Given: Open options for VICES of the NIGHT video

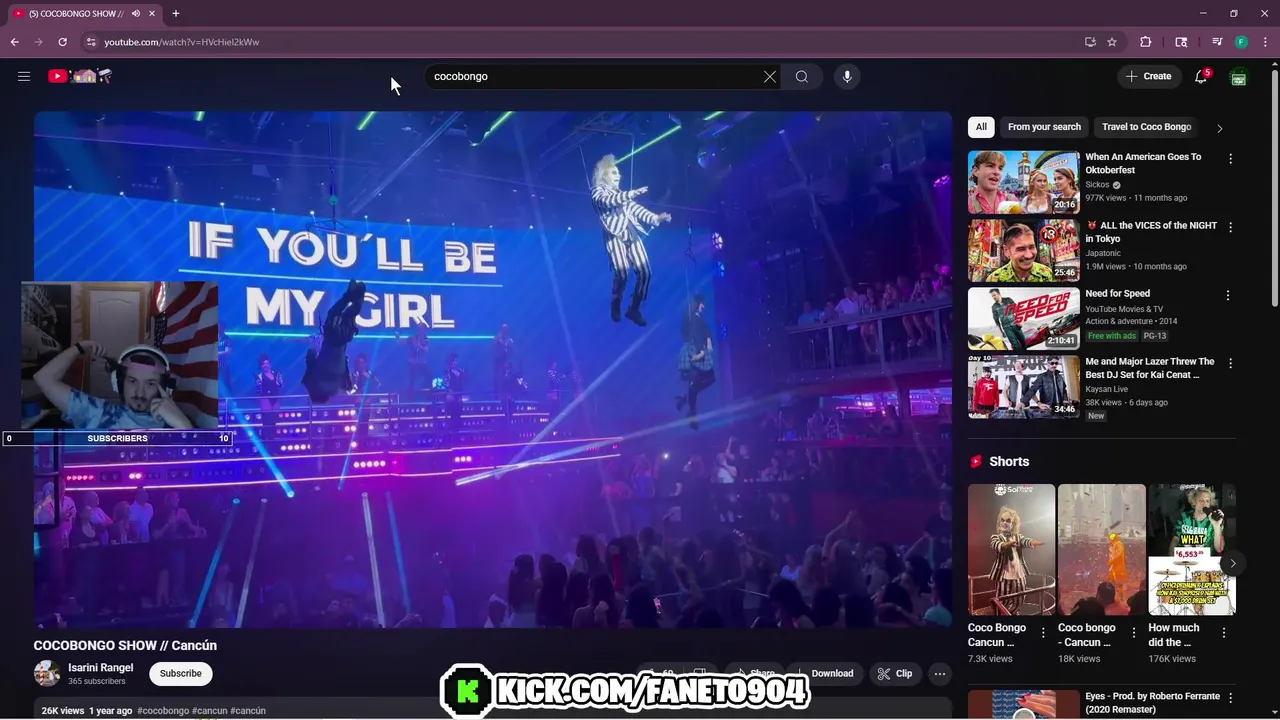Looking at the screenshot, I should click(x=1230, y=227).
